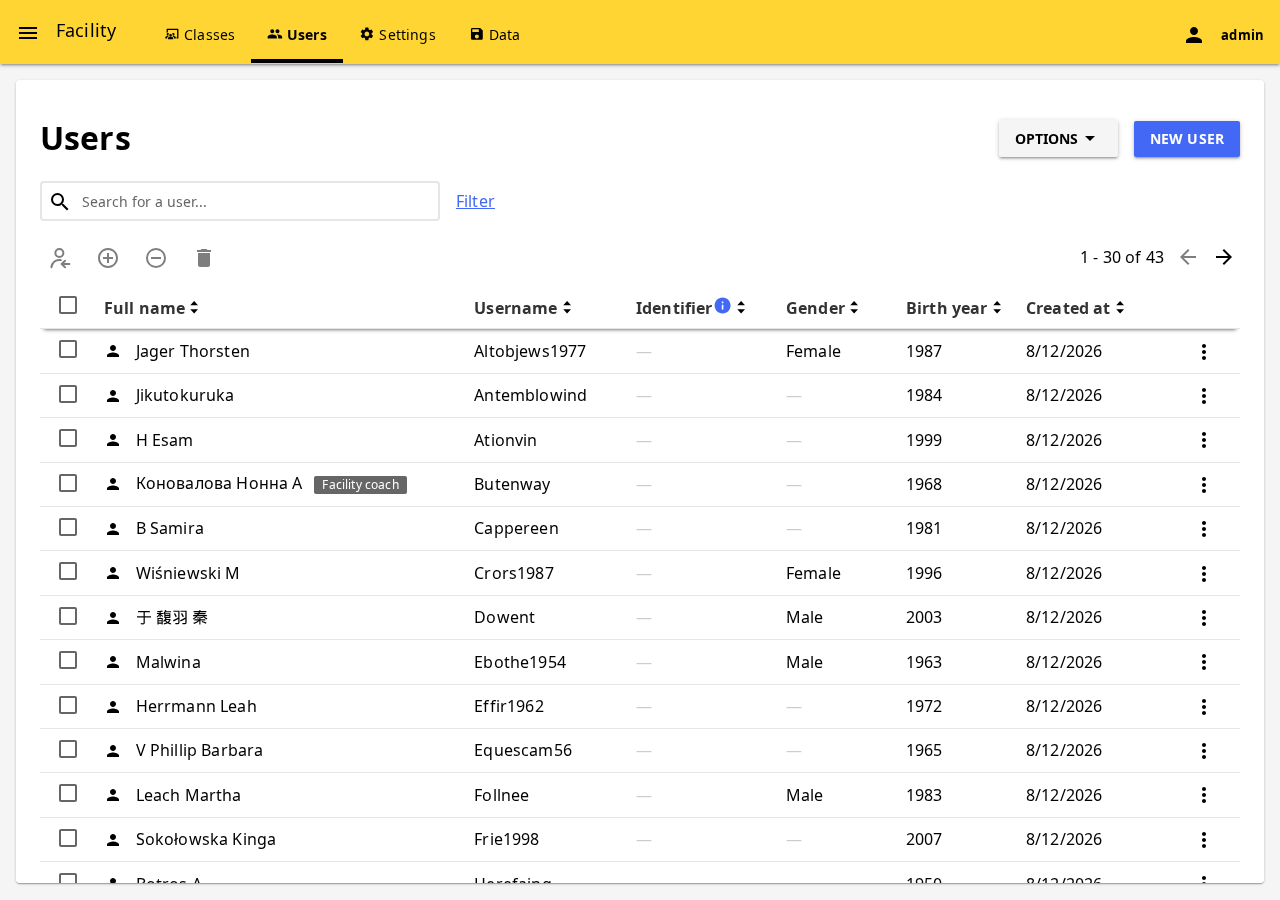Open row menu for Malwina
Screen dimensions: 1280x900
(1204, 662)
